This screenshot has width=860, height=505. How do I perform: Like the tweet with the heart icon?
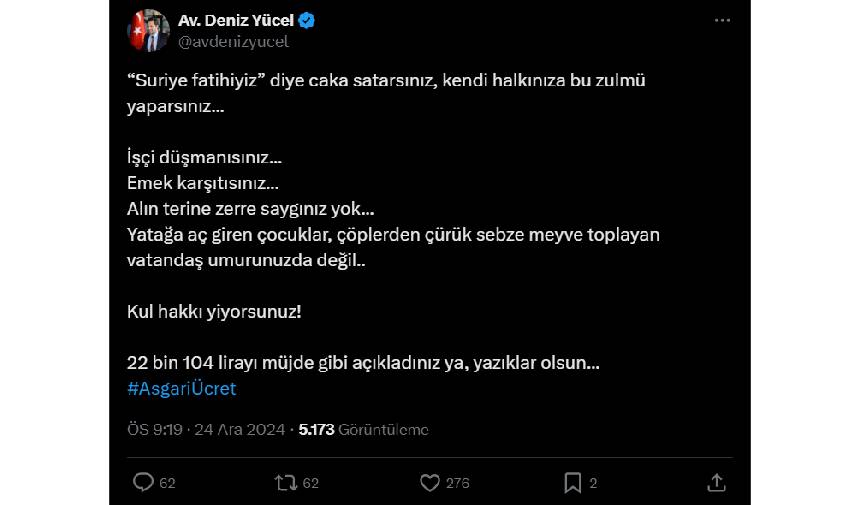tap(430, 483)
